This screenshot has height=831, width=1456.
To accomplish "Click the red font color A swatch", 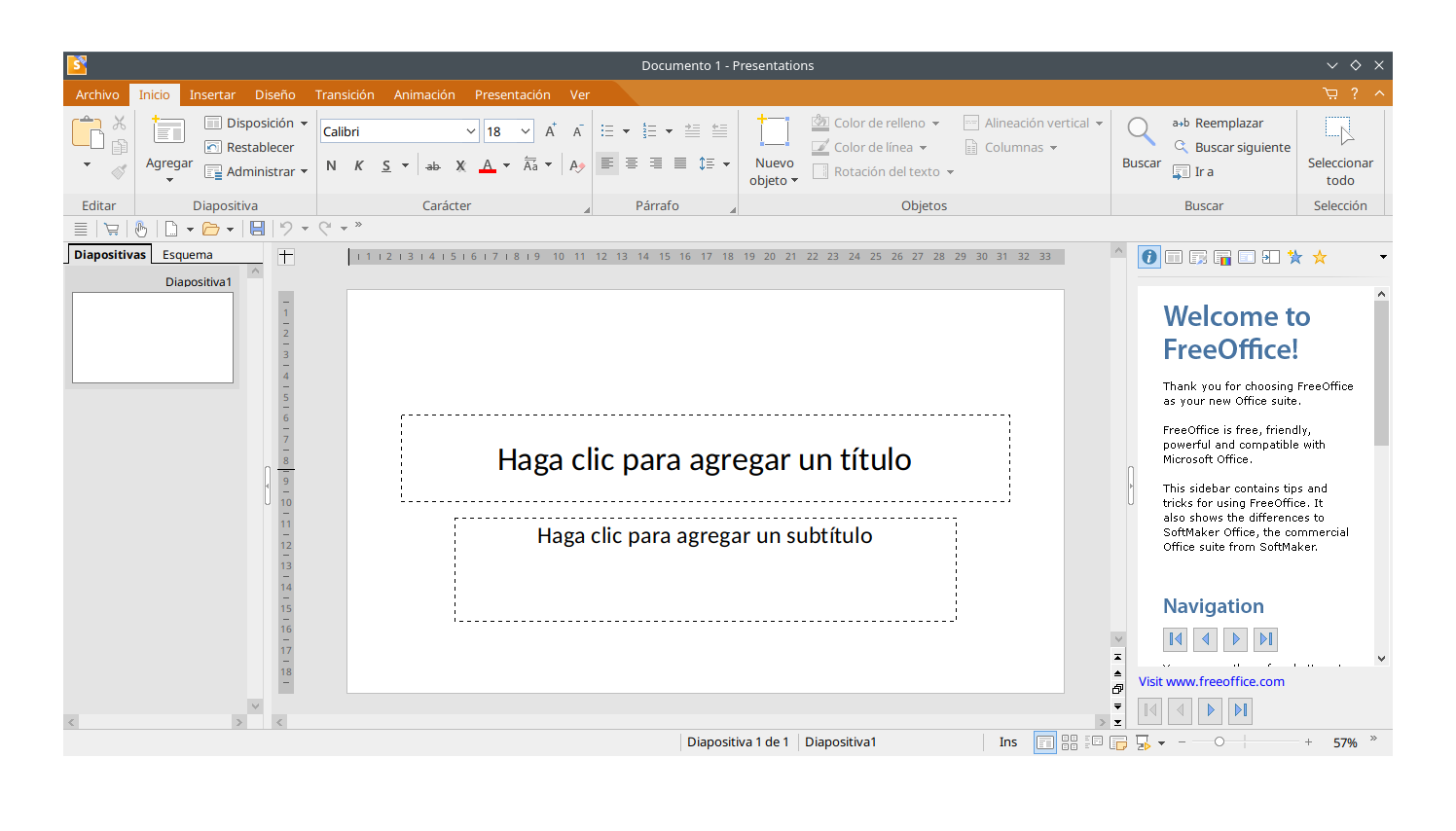I will click(x=488, y=165).
